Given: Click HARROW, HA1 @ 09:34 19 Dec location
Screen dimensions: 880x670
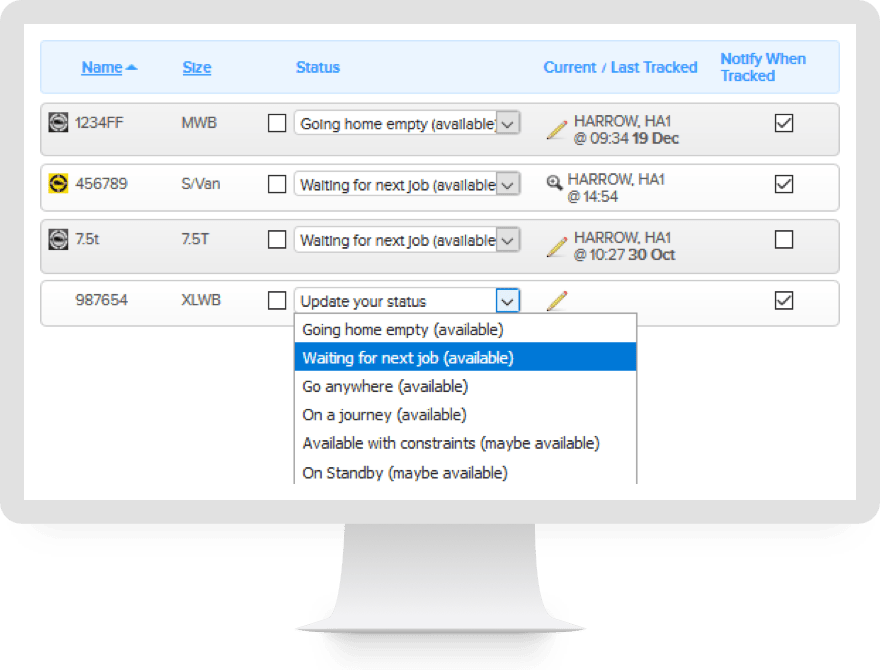Looking at the screenshot, I should 626,130.
